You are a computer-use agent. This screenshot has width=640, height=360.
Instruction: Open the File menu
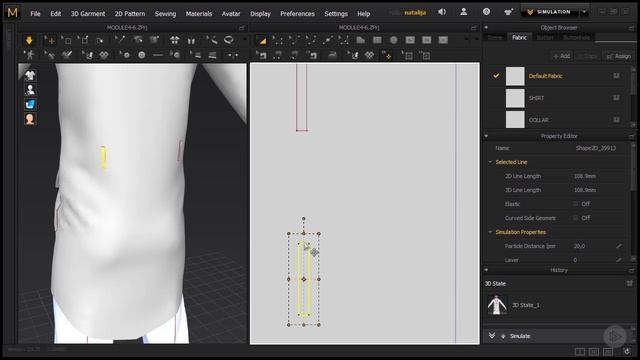click(x=36, y=13)
